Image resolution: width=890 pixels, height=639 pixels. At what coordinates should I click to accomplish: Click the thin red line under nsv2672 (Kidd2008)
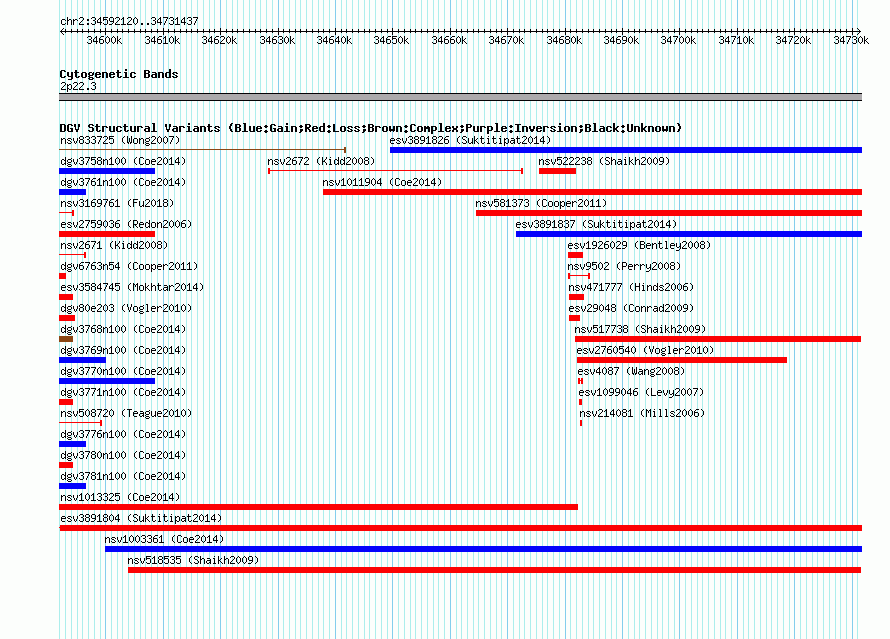click(x=396, y=171)
